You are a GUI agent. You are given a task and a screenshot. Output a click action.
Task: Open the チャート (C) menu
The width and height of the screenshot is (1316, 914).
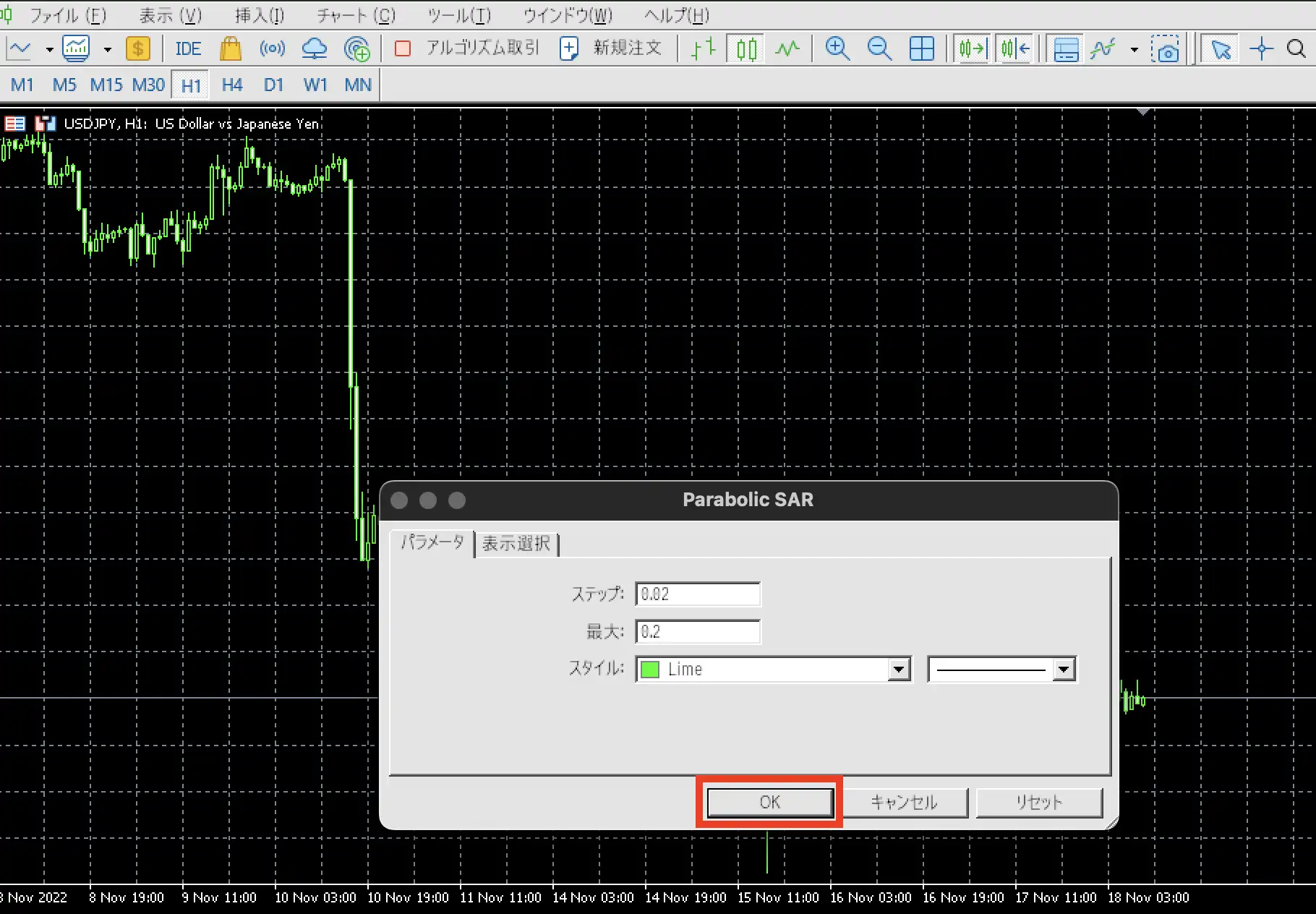click(356, 15)
